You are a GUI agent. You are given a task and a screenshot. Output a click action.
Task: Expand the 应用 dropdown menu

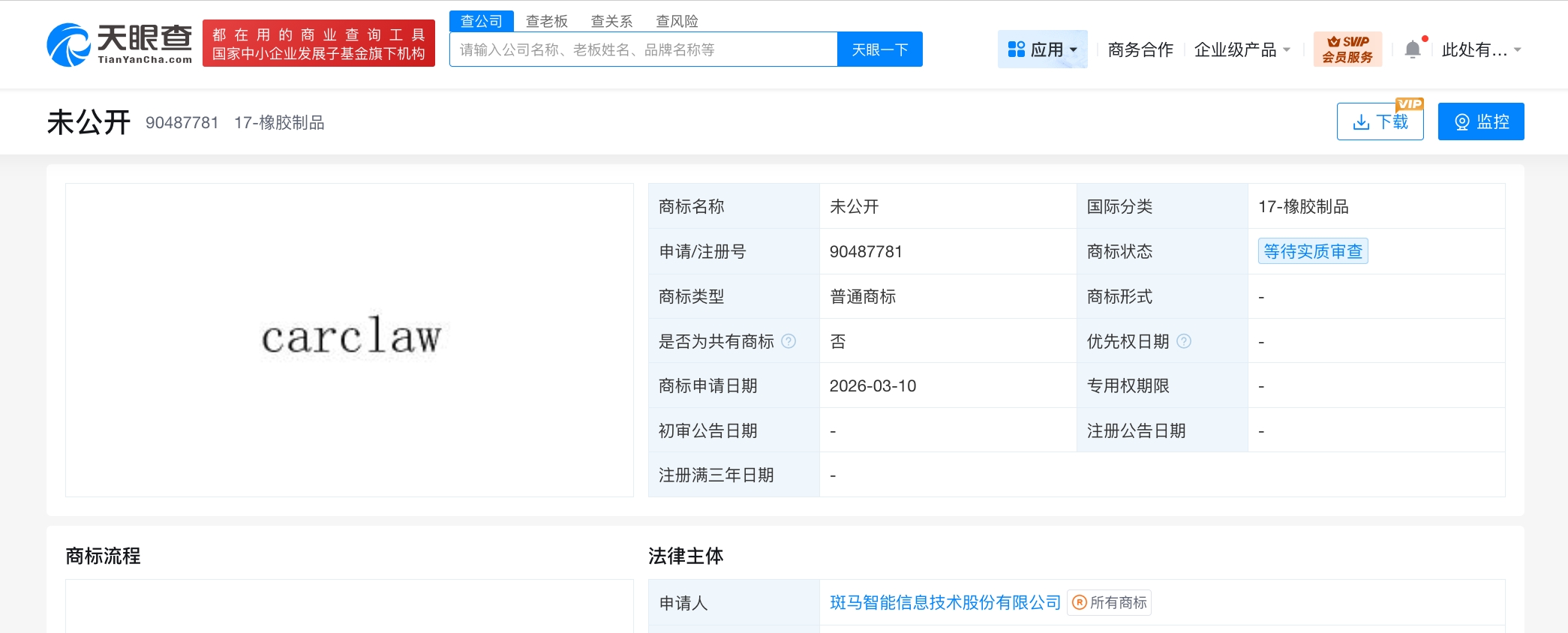[1074, 50]
